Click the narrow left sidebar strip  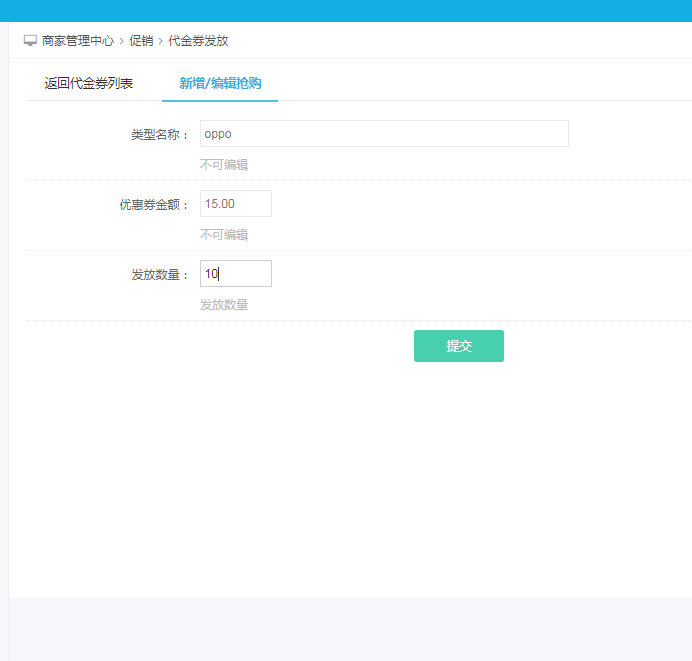4,340
